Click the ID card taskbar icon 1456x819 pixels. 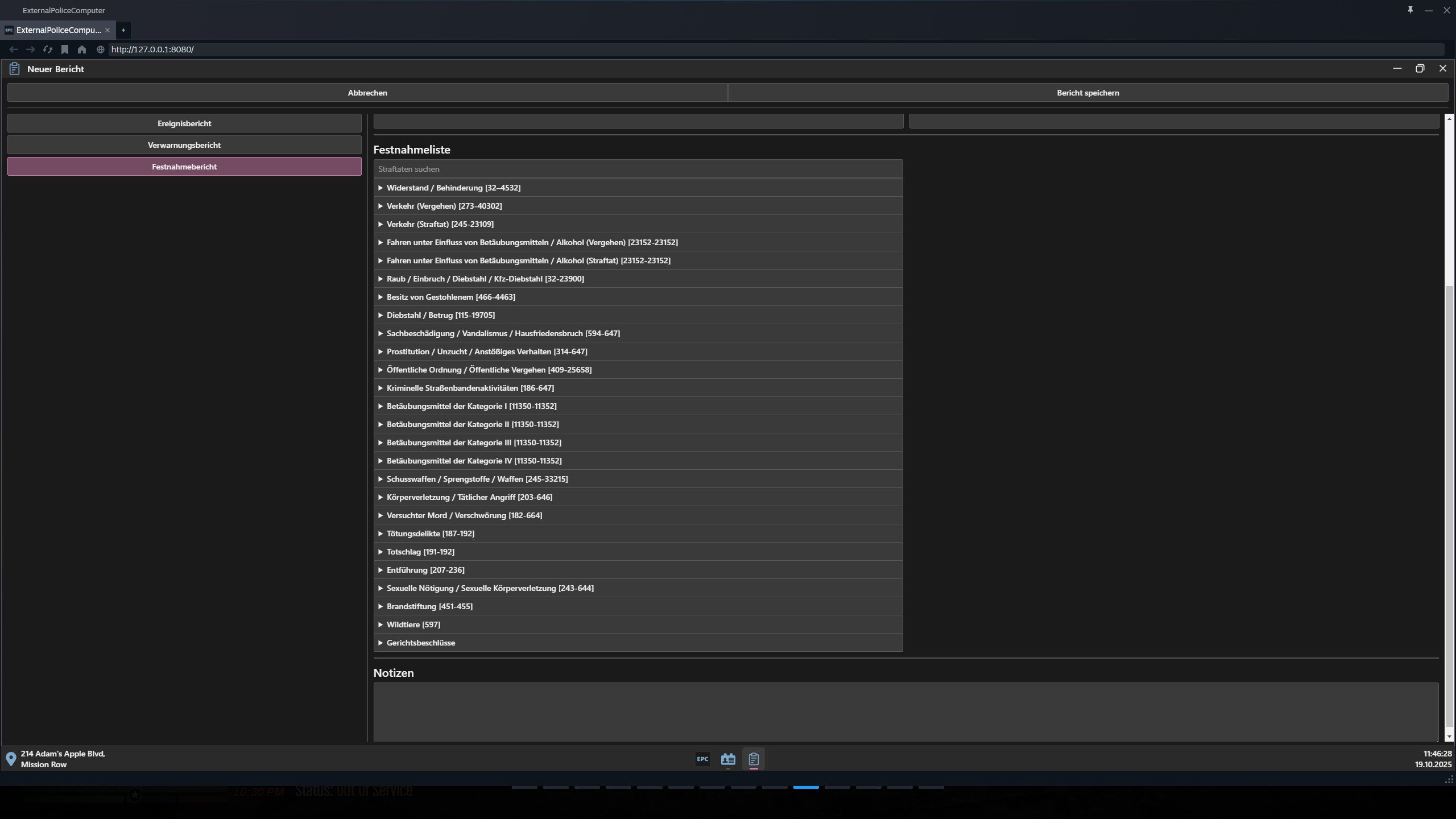tap(728, 759)
